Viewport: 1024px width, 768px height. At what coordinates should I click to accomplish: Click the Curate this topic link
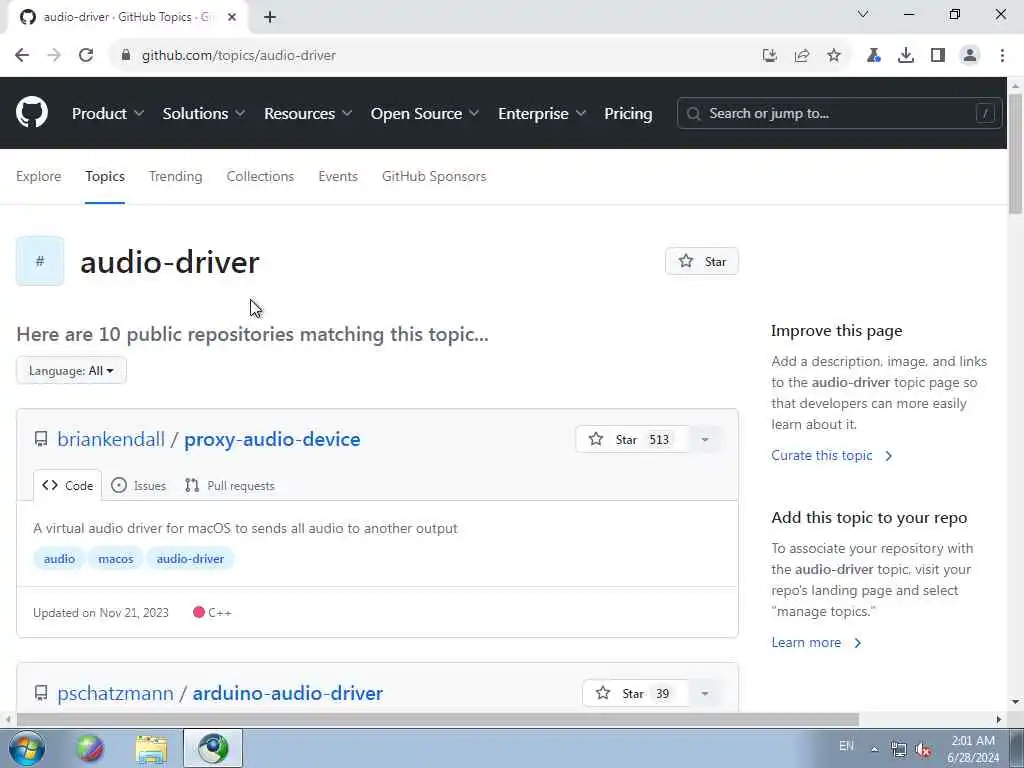pyautogui.click(x=831, y=455)
